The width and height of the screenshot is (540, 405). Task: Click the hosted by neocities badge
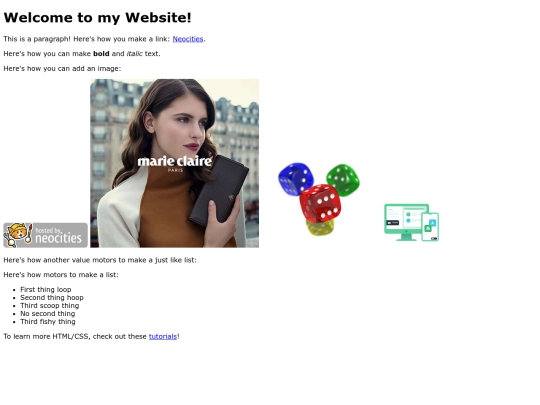point(45,235)
